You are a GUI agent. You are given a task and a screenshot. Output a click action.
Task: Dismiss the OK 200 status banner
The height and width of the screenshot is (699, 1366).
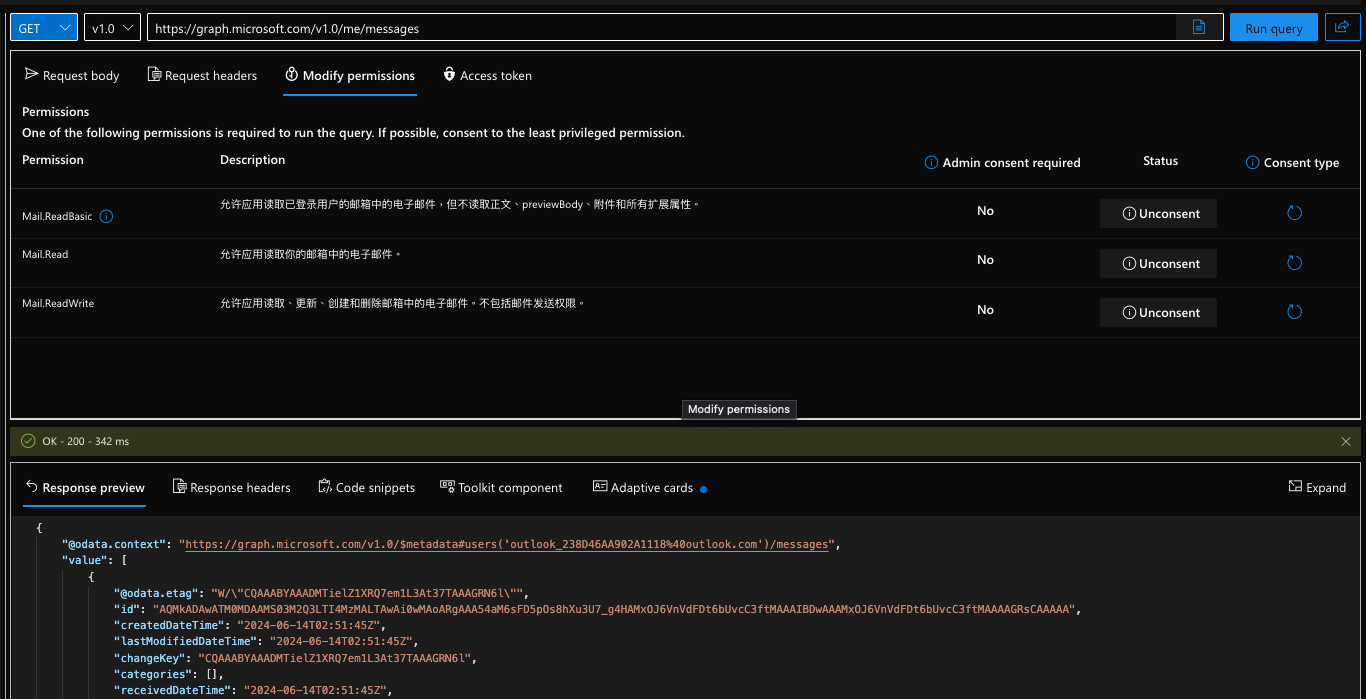(1345, 440)
